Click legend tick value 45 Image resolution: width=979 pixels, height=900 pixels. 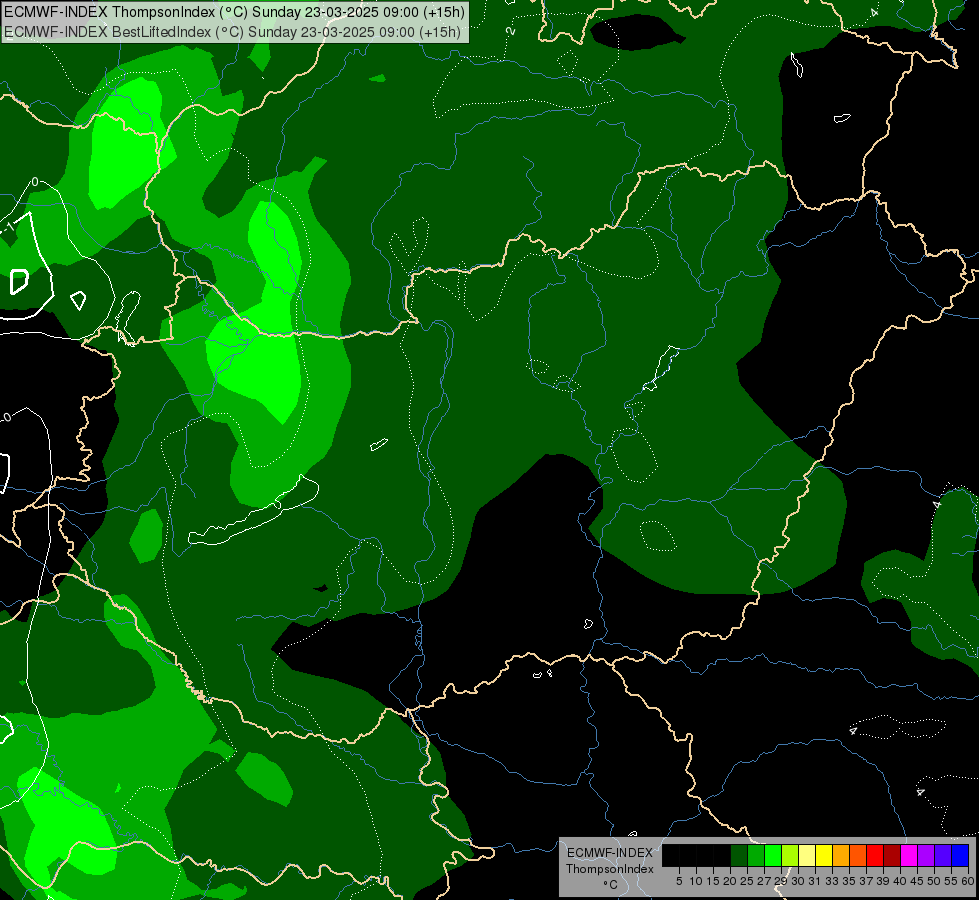point(917,881)
